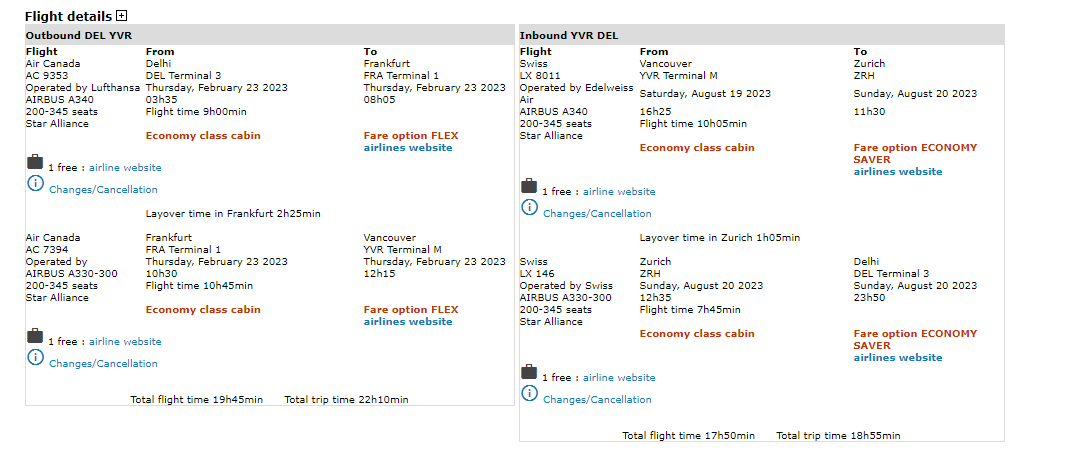1066x451 pixels.
Task: Visit airlines website under Vancouver–Zurich ECONOMY SAVER
Action: [898, 172]
